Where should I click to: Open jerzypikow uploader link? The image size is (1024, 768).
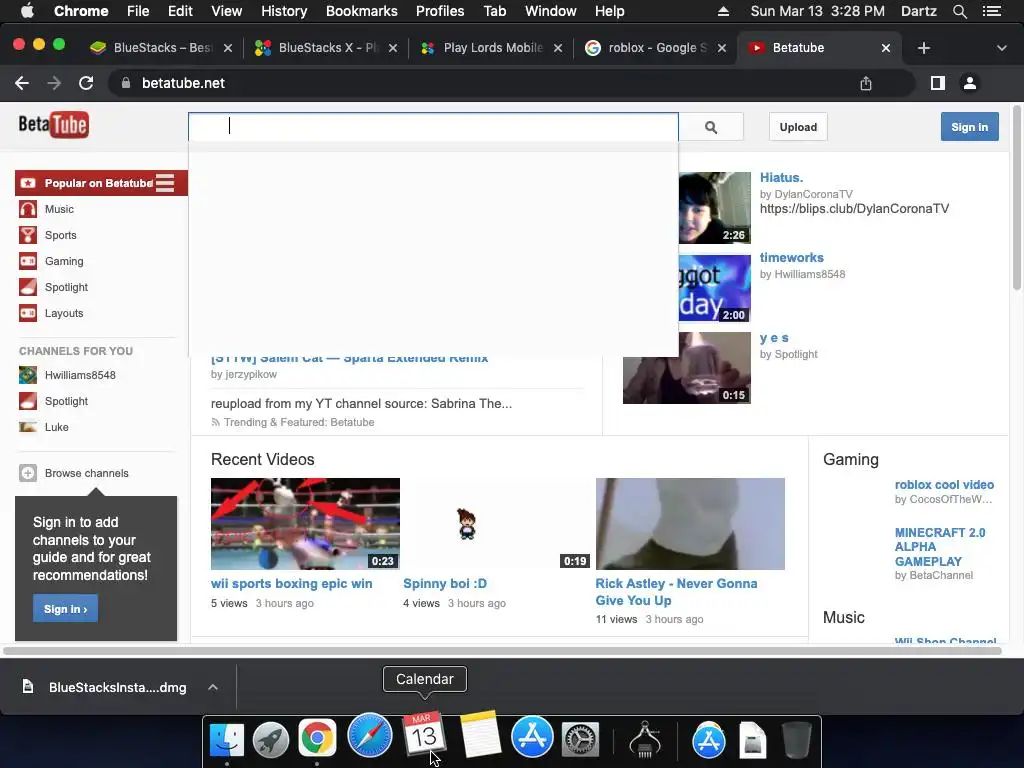click(x=250, y=374)
